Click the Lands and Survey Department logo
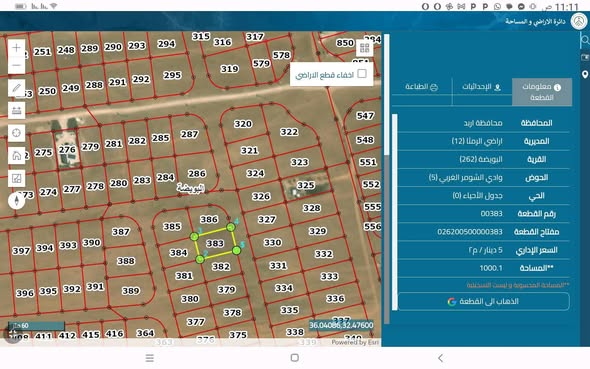This screenshot has width=590, height=369. point(579,21)
